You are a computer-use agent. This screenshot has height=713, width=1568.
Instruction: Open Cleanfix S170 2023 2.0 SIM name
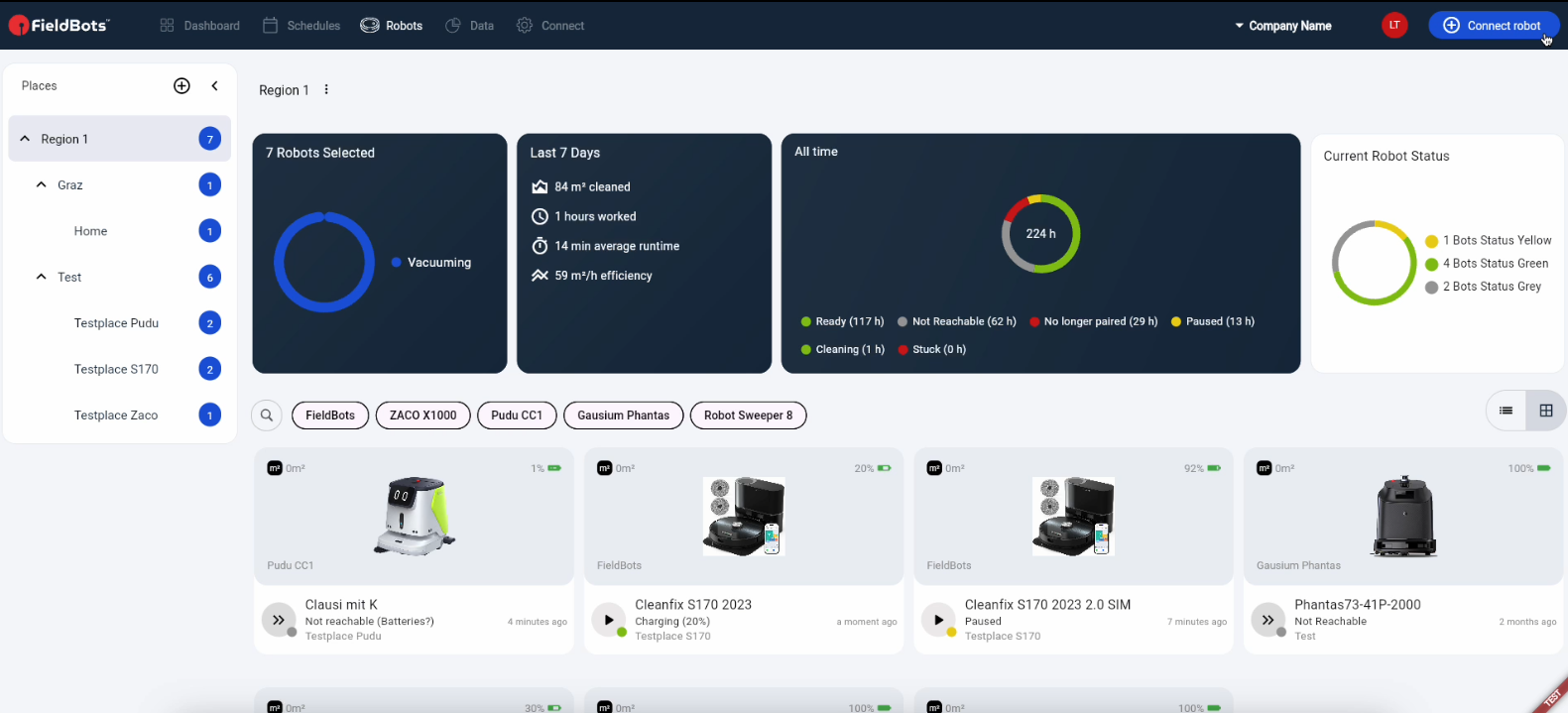1047,605
